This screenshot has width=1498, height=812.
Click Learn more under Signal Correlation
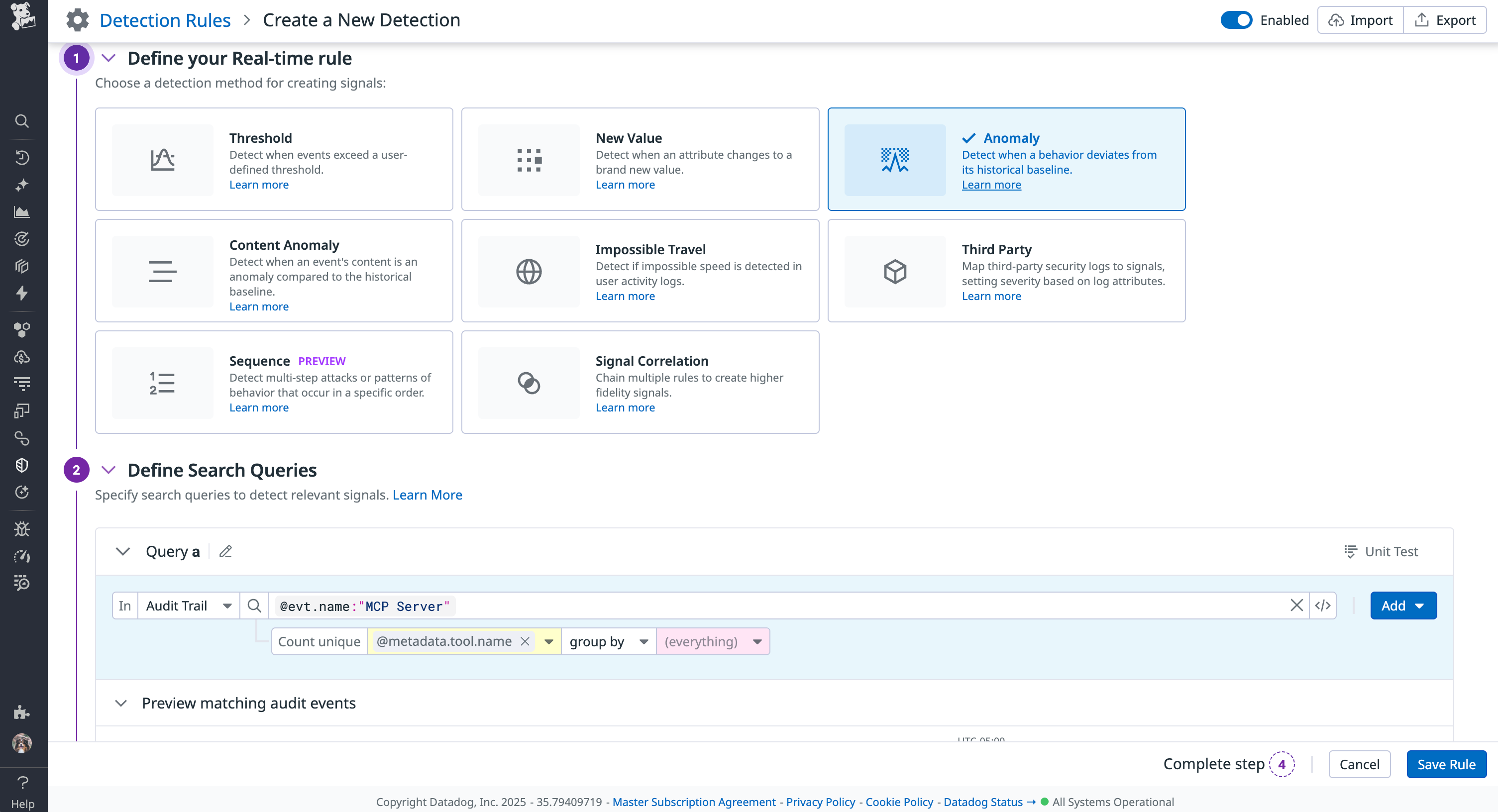[625, 407]
